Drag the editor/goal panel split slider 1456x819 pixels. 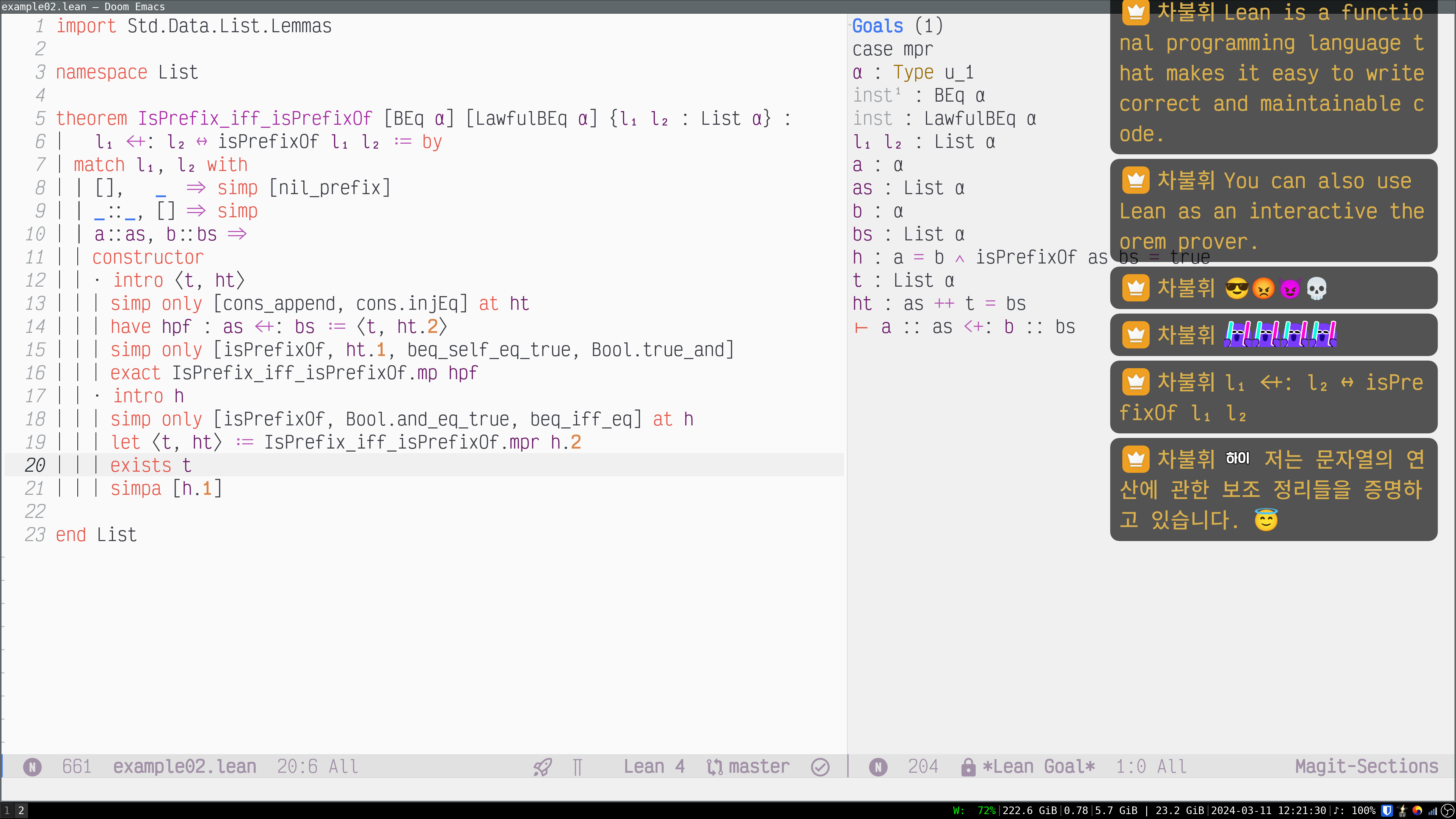[x=848, y=400]
